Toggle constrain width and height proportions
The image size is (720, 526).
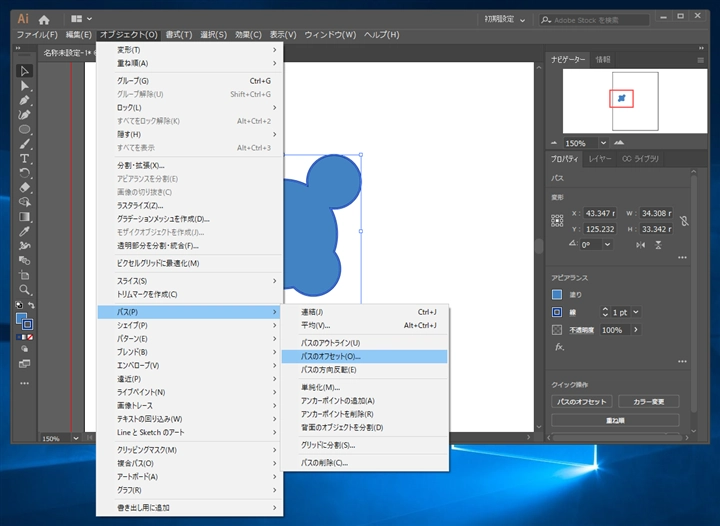[684, 221]
